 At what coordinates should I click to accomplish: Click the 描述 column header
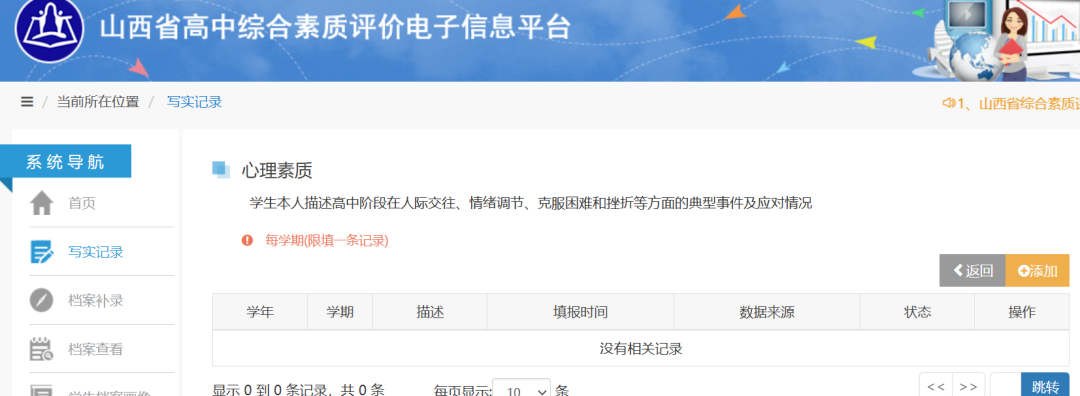(x=430, y=312)
